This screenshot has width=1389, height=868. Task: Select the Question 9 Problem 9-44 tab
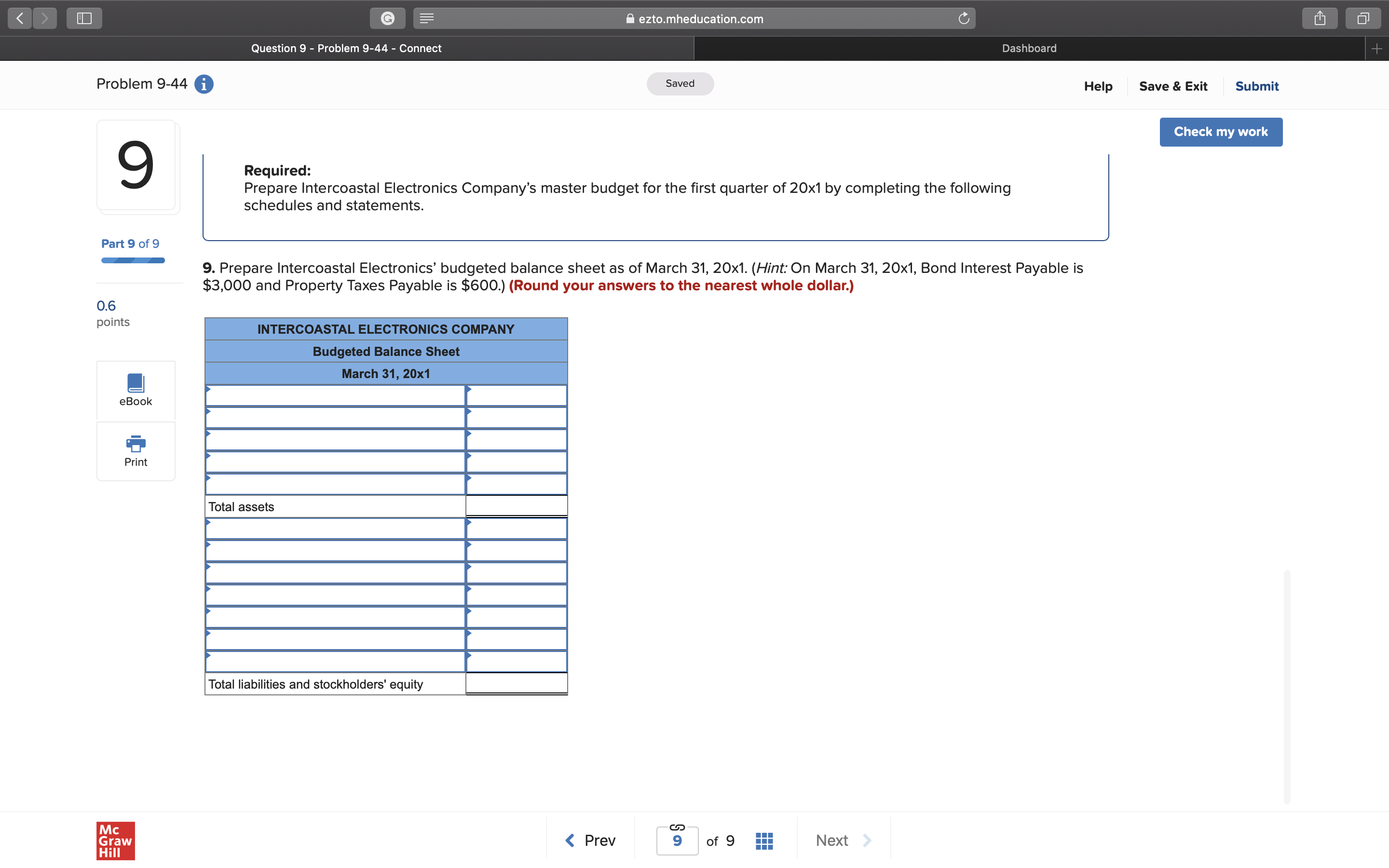346,48
